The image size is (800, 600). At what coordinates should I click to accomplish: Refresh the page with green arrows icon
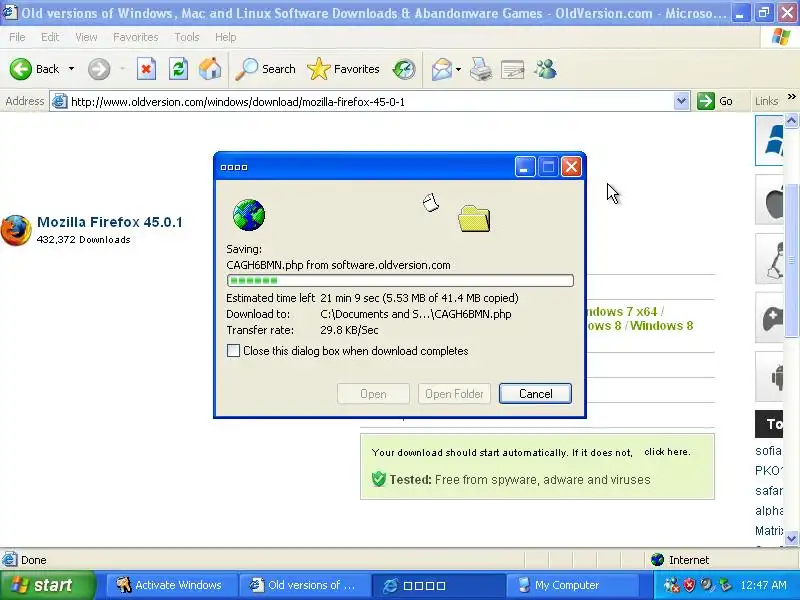pyautogui.click(x=178, y=69)
